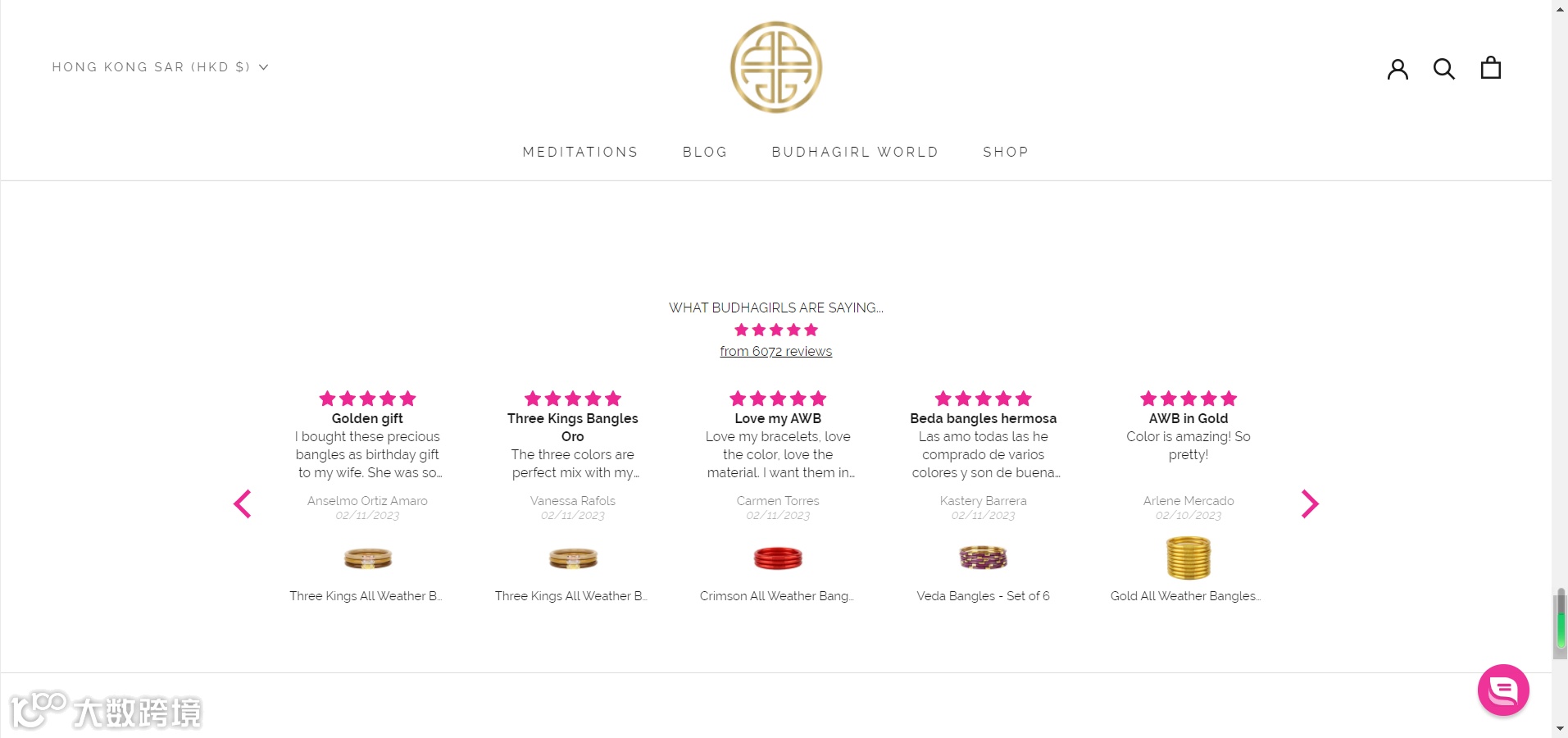Show next reviews with right arrow

pyautogui.click(x=1309, y=503)
